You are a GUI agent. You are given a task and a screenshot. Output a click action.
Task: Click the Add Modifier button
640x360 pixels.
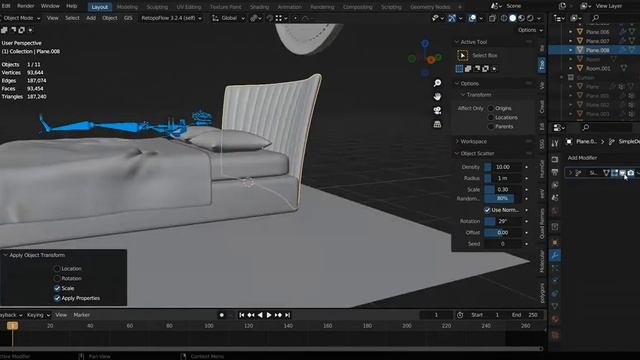coord(582,158)
